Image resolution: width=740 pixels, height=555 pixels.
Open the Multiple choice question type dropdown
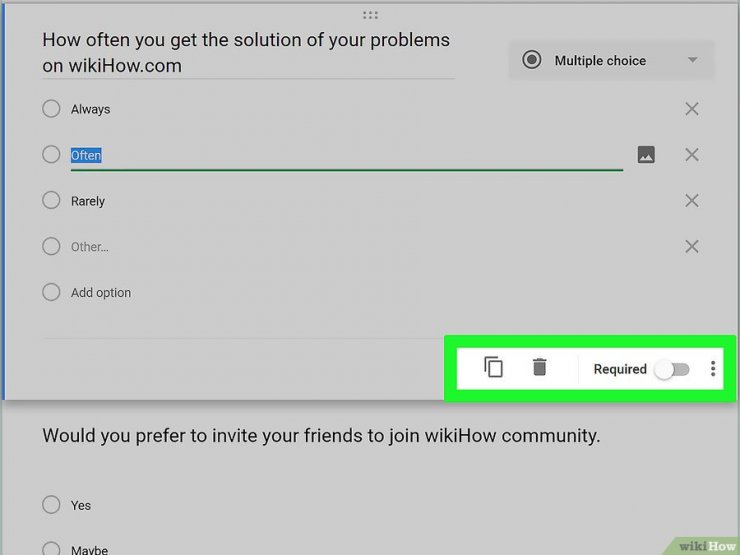tap(611, 60)
